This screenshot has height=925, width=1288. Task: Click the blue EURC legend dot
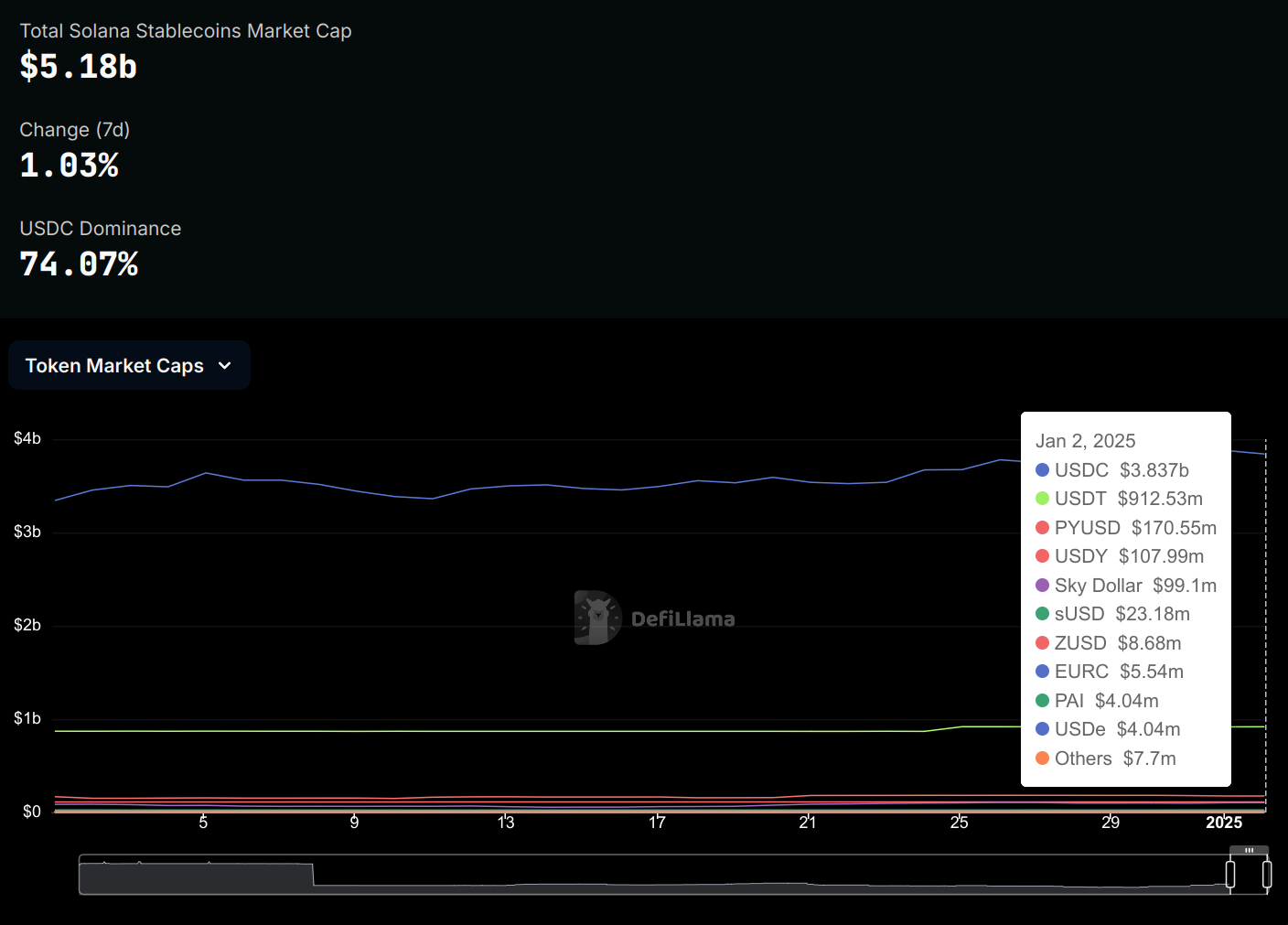[x=1042, y=672]
